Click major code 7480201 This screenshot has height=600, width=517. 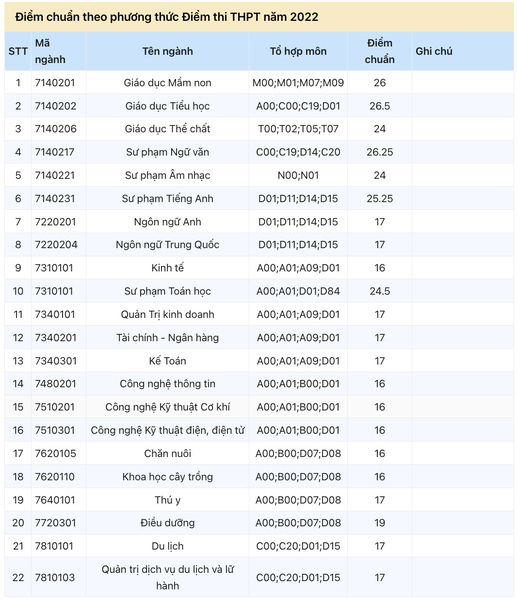tap(55, 384)
